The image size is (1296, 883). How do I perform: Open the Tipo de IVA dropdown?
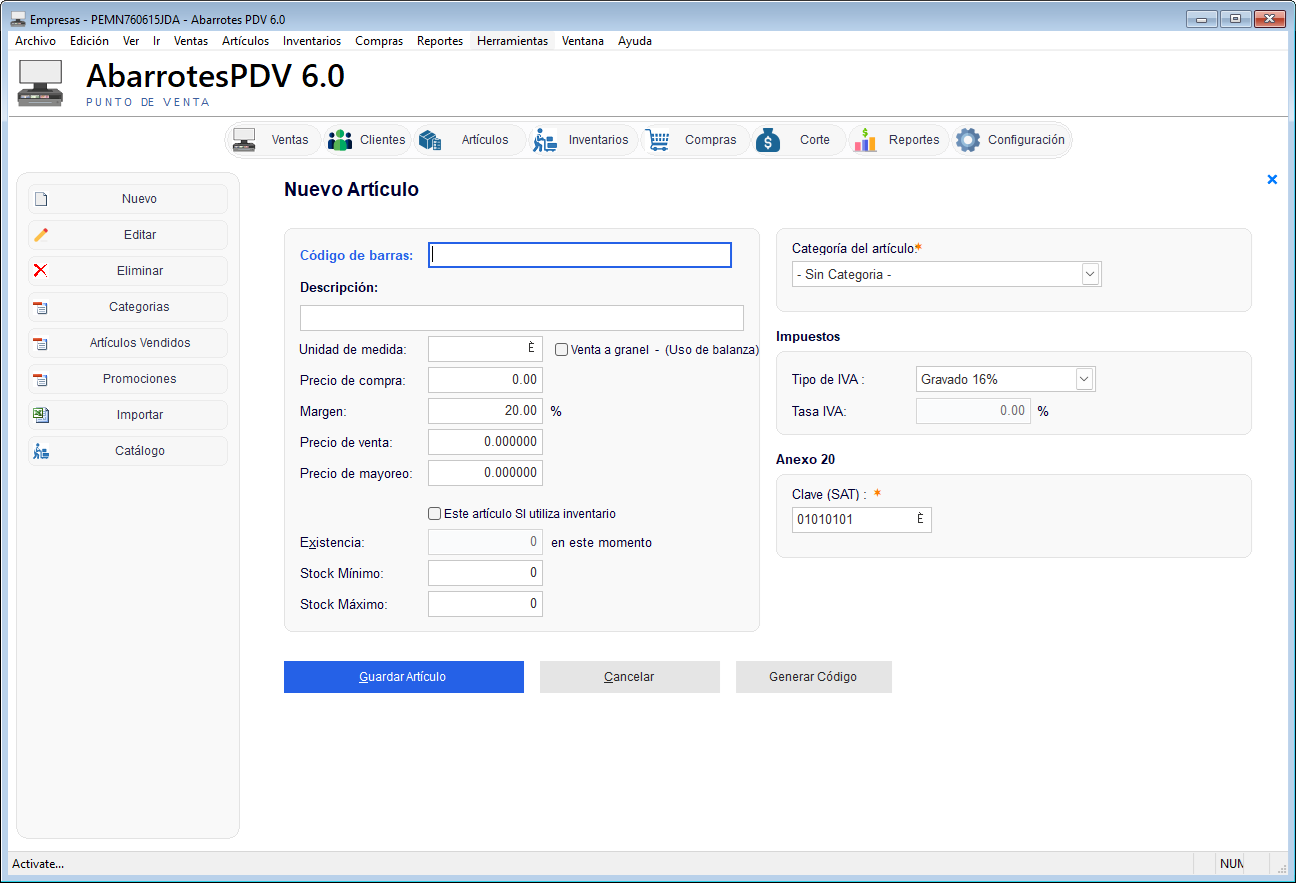tap(1084, 380)
